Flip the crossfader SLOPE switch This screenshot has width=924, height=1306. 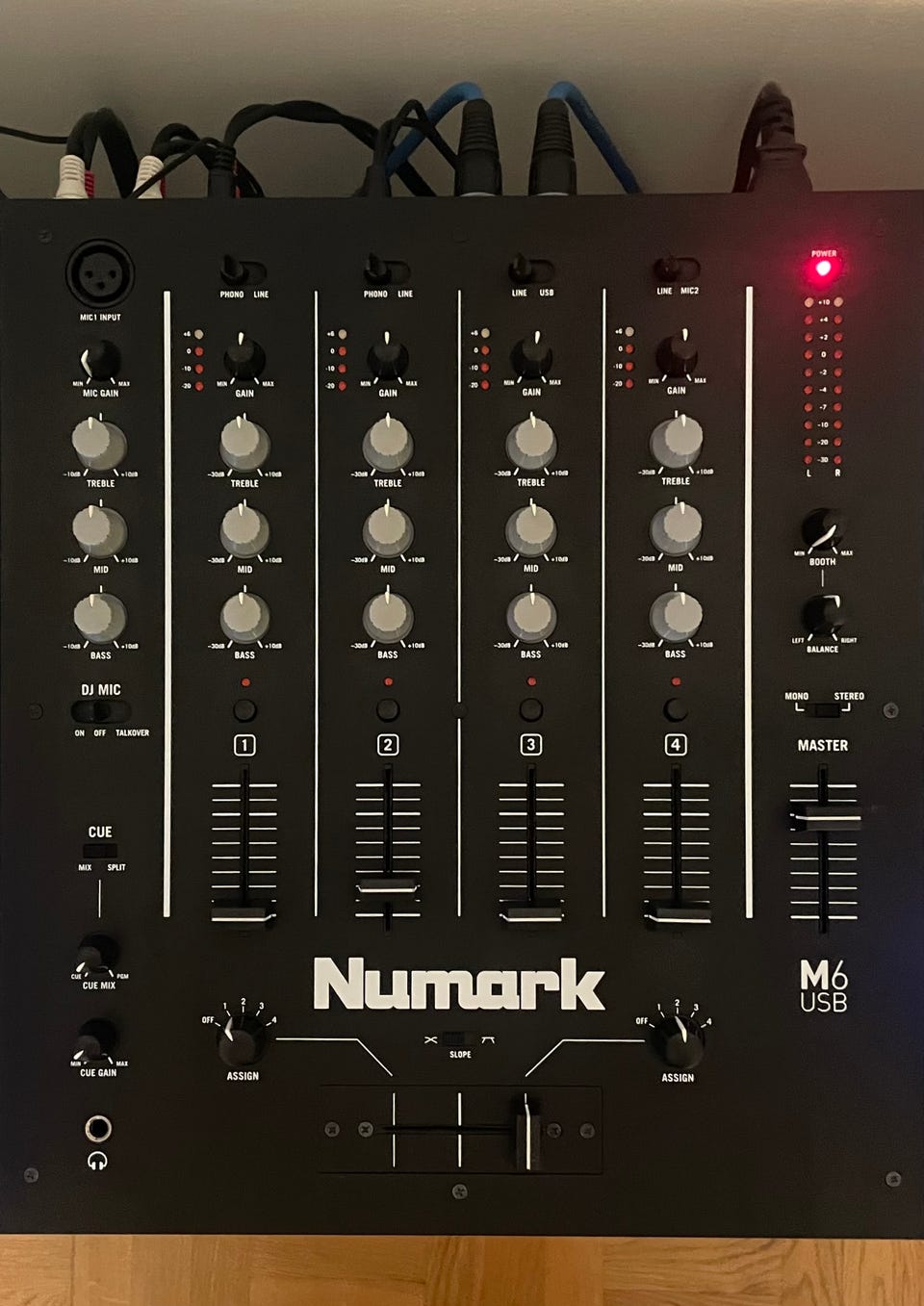460,1038
